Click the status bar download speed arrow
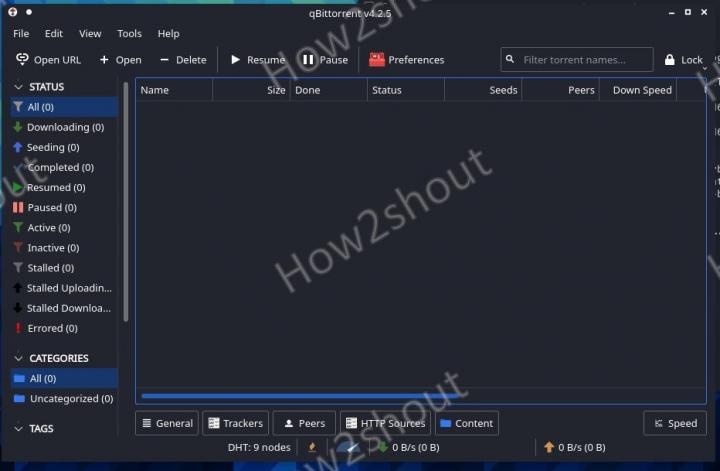 point(382,447)
